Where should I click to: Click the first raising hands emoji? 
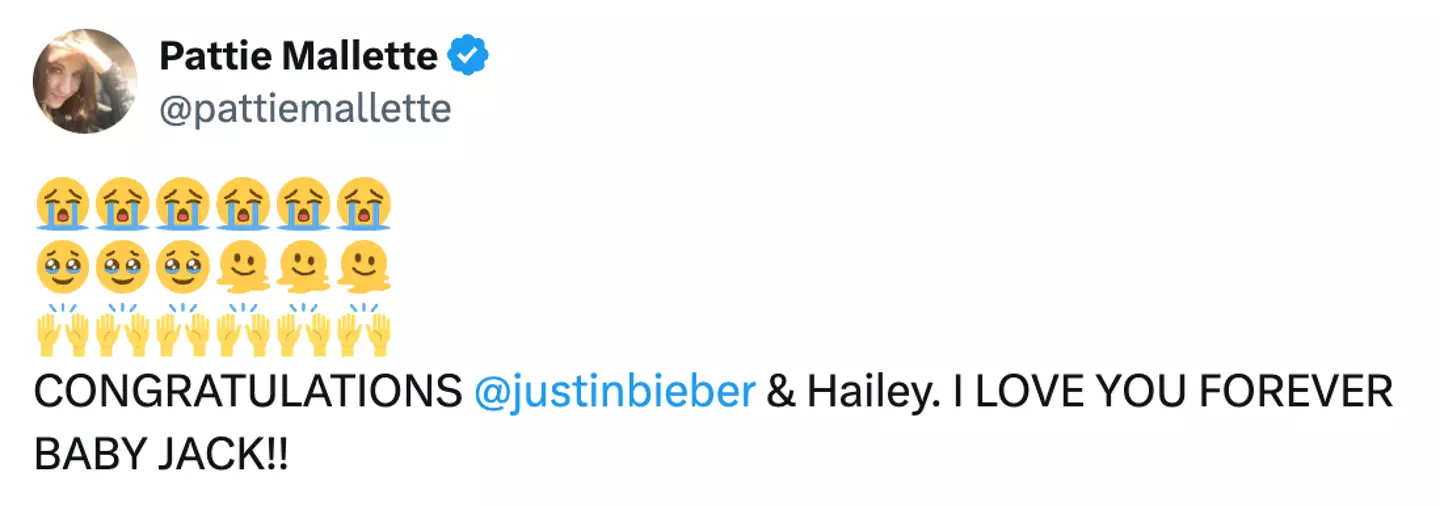62,331
